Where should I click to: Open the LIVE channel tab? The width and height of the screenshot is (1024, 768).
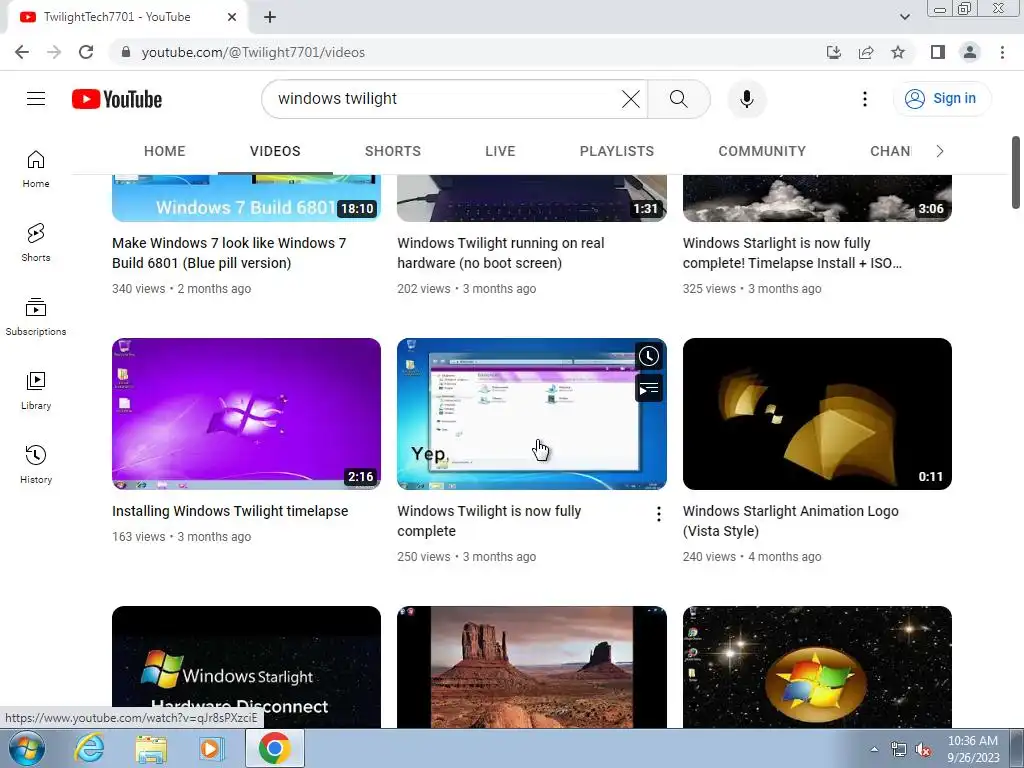[x=500, y=151]
